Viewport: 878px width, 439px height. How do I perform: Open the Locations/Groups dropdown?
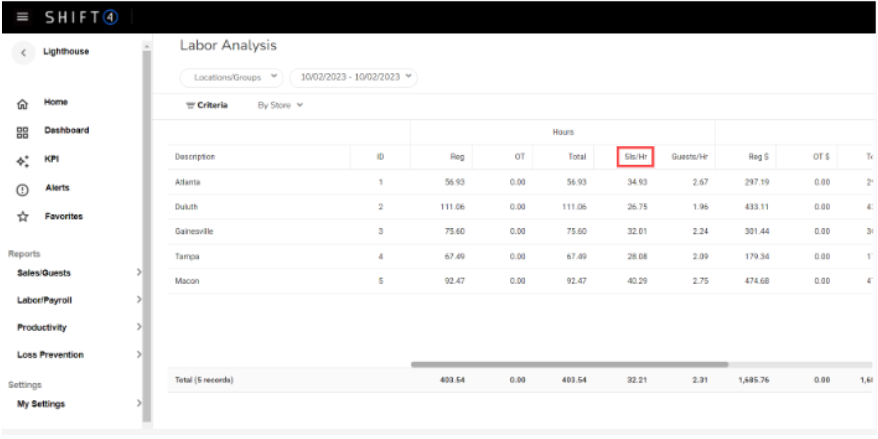coord(231,77)
